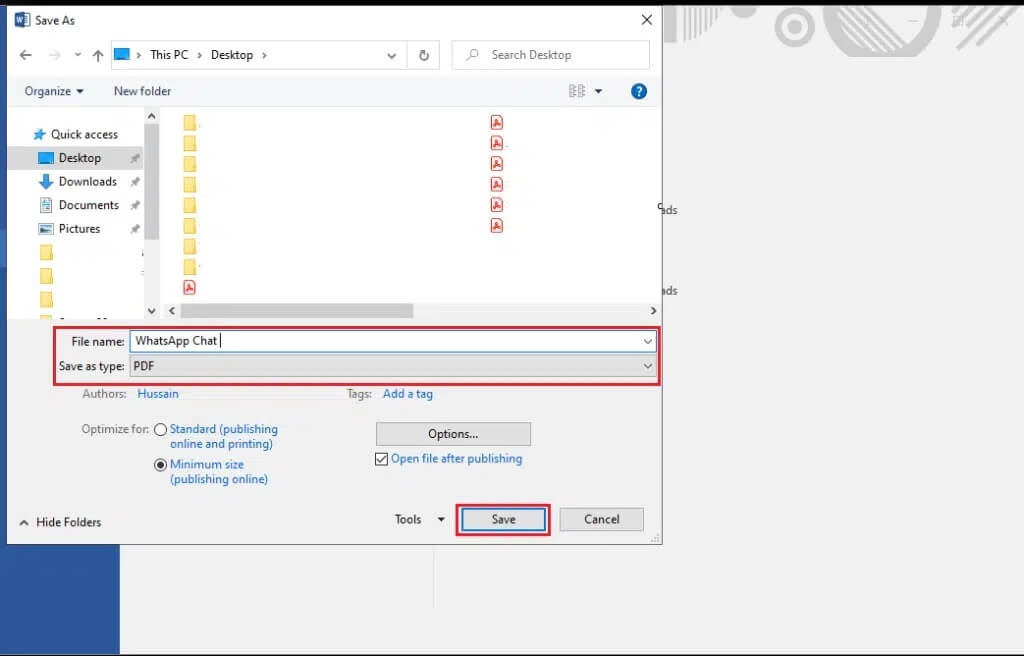The height and width of the screenshot is (656, 1024).
Task: Click the file list scroll right arrow
Action: tap(653, 311)
